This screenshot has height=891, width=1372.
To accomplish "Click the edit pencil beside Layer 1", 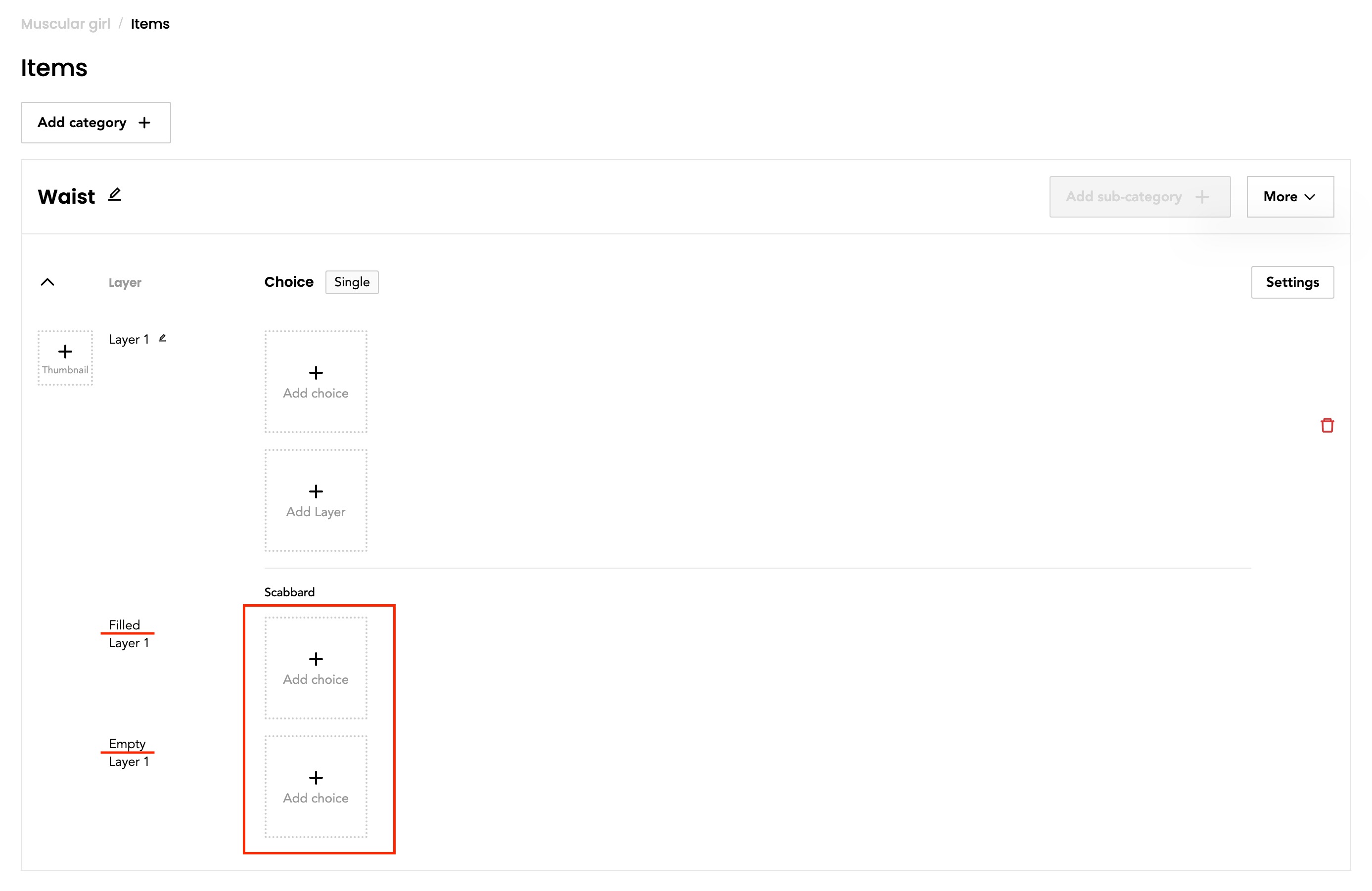I will click(162, 338).
